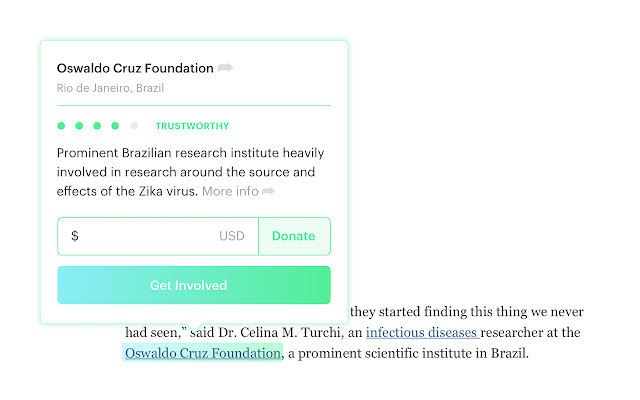This screenshot has height=400, width=640.
Task: Click the TRUSTWORTHY rating label
Action: point(193,126)
